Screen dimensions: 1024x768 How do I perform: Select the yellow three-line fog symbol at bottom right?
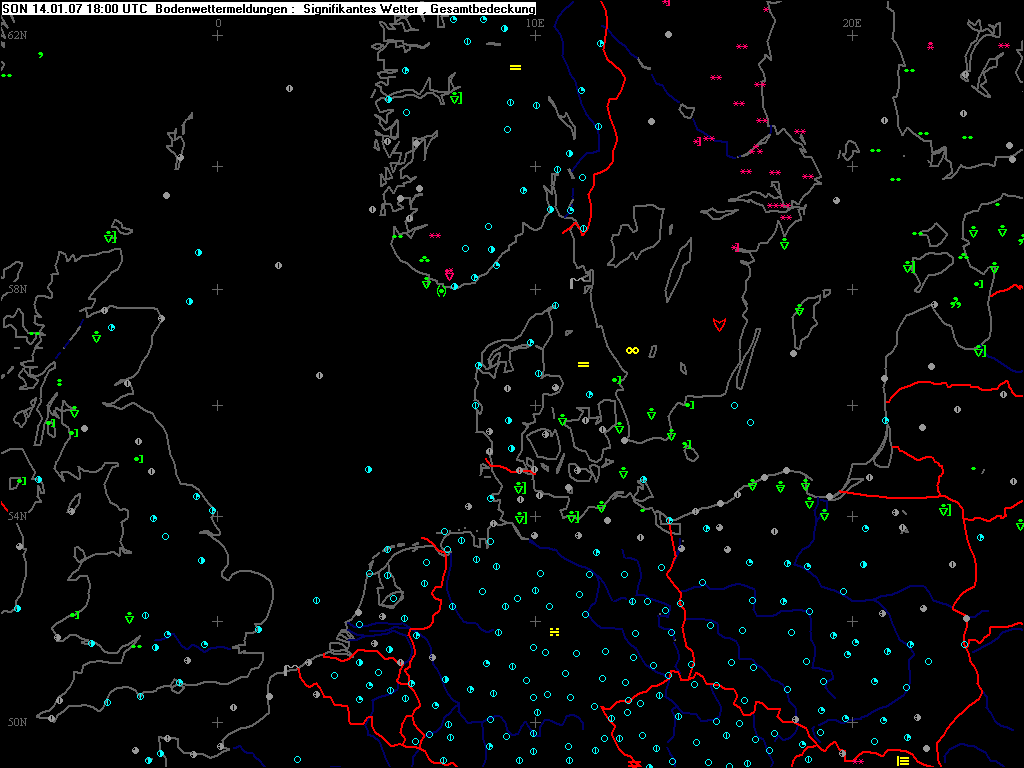click(x=903, y=760)
